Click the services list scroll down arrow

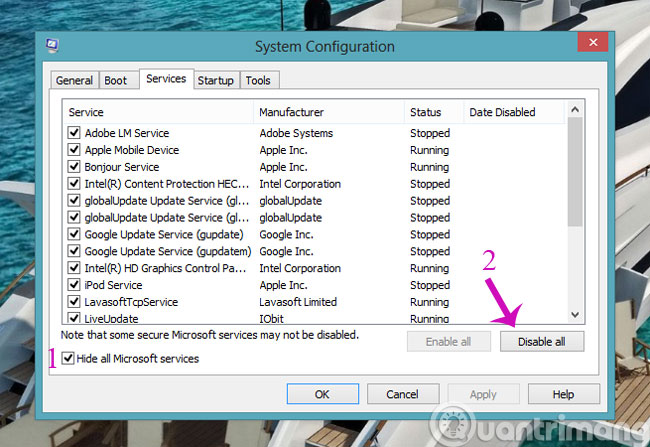[575, 315]
